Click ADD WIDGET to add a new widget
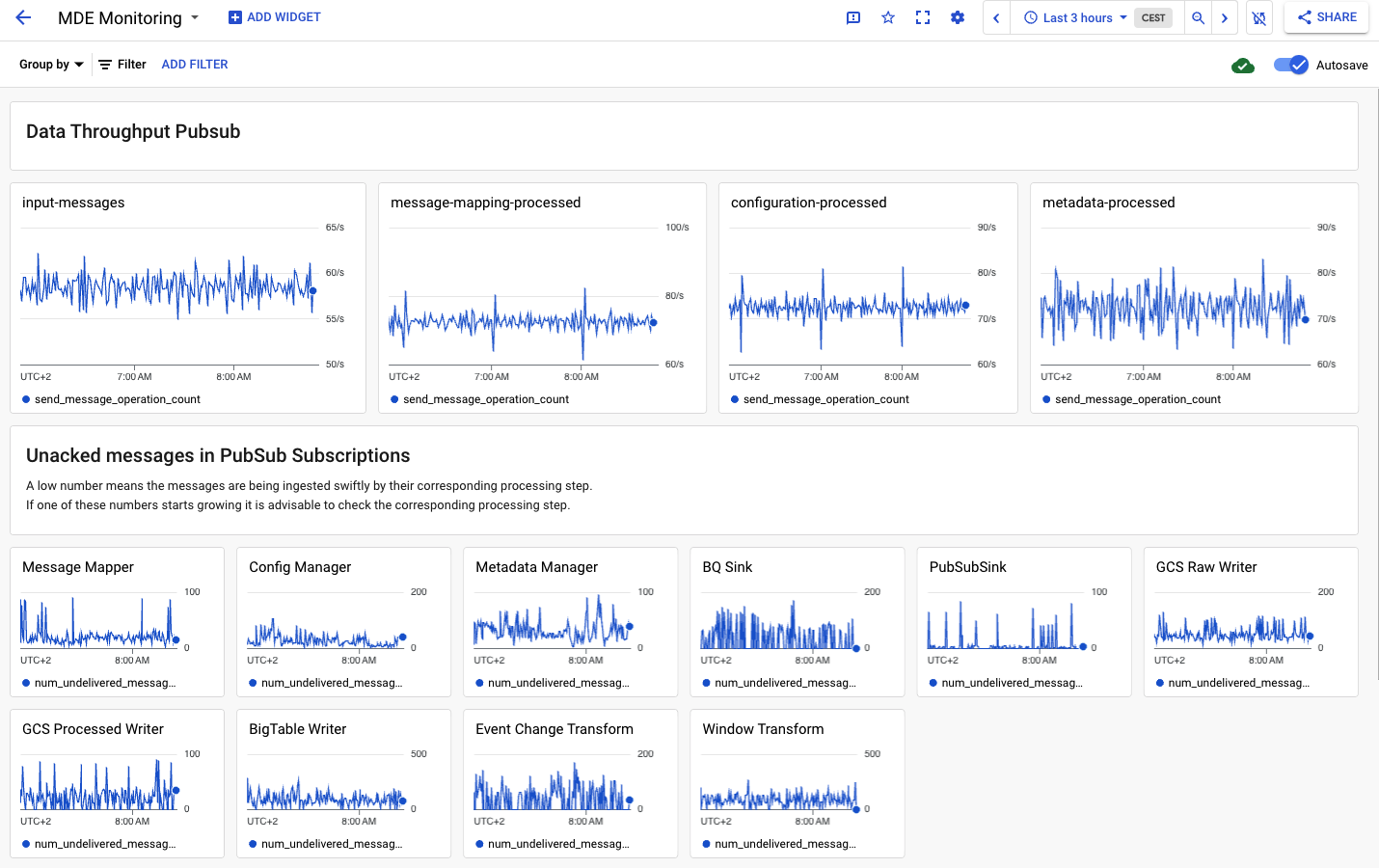Viewport: 1379px width, 868px height. 274,16
